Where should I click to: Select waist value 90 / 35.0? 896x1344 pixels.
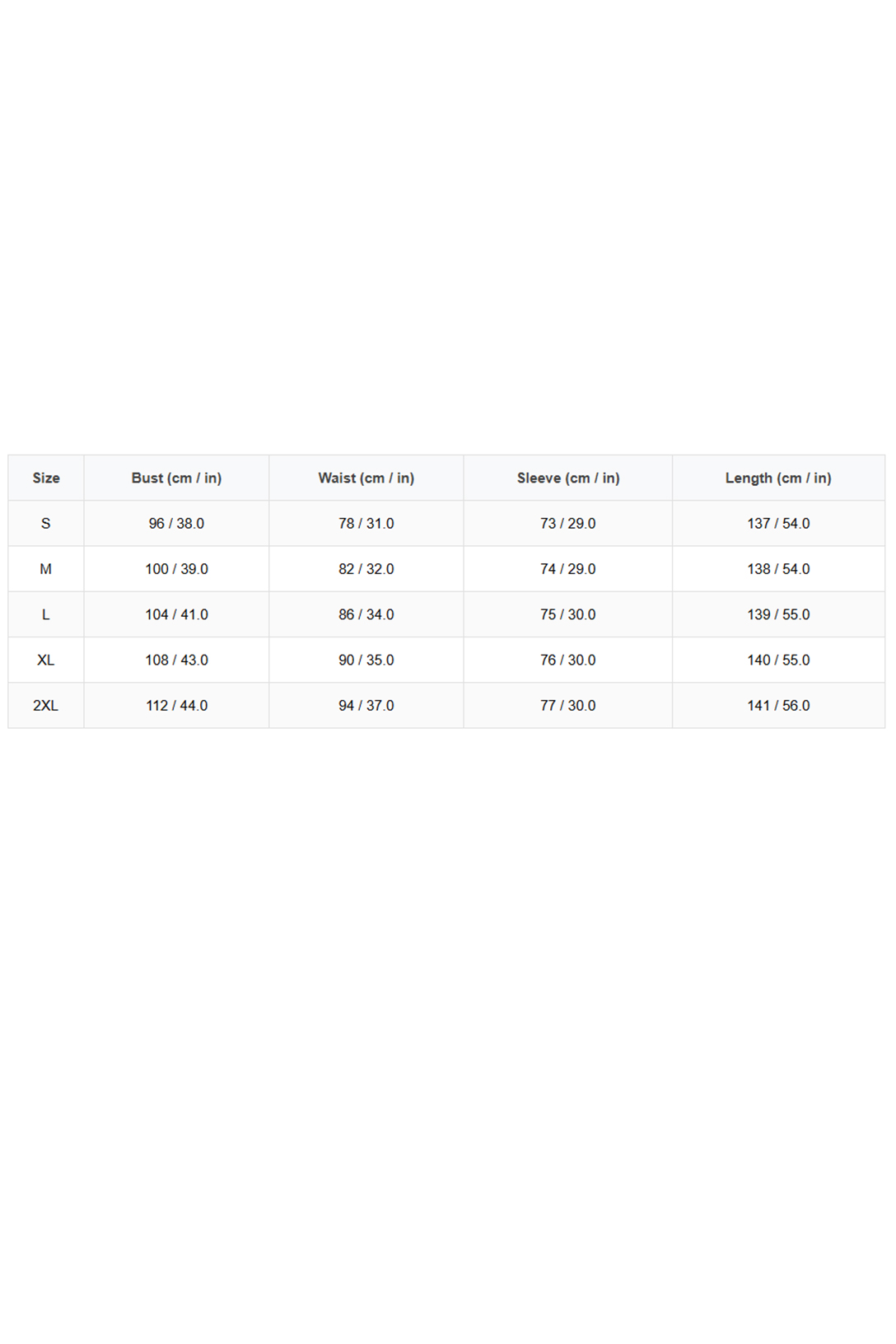(x=366, y=660)
